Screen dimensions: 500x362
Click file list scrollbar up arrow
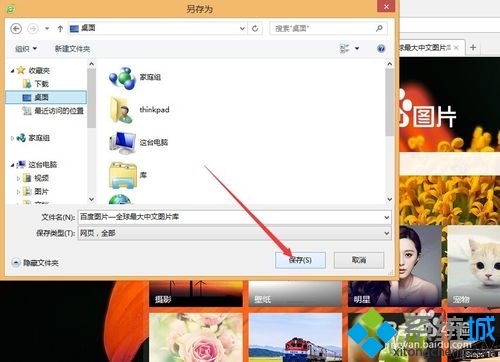[x=389, y=64]
